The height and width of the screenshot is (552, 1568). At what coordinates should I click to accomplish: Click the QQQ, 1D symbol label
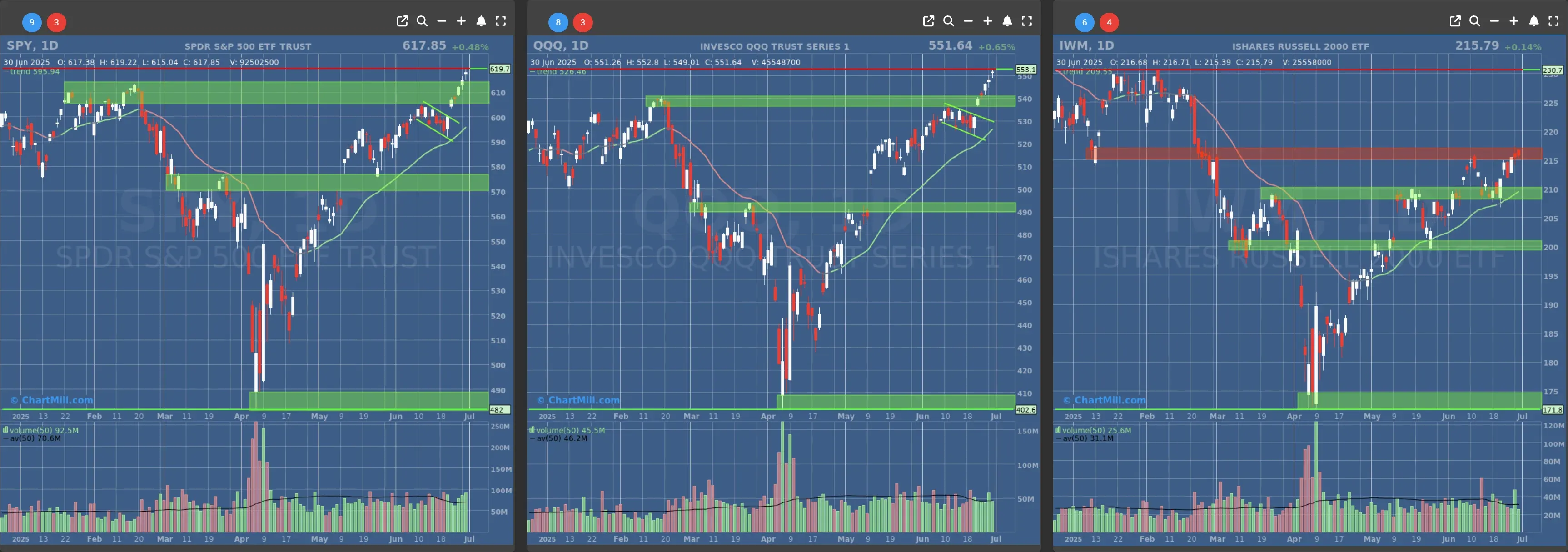click(x=561, y=45)
